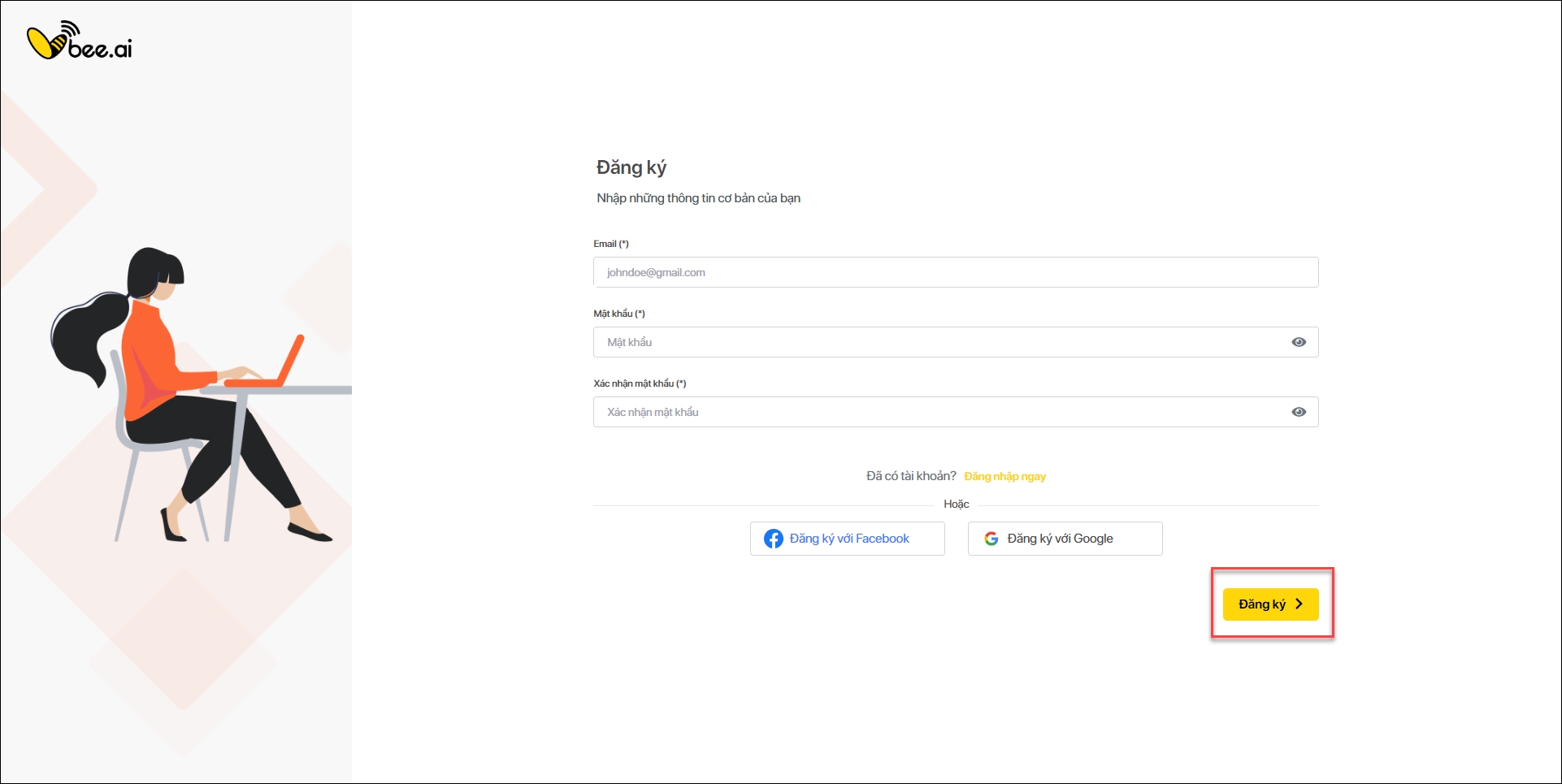The height and width of the screenshot is (784, 1562).
Task: Submit with the yellow Đăng ký button
Action: (1269, 604)
